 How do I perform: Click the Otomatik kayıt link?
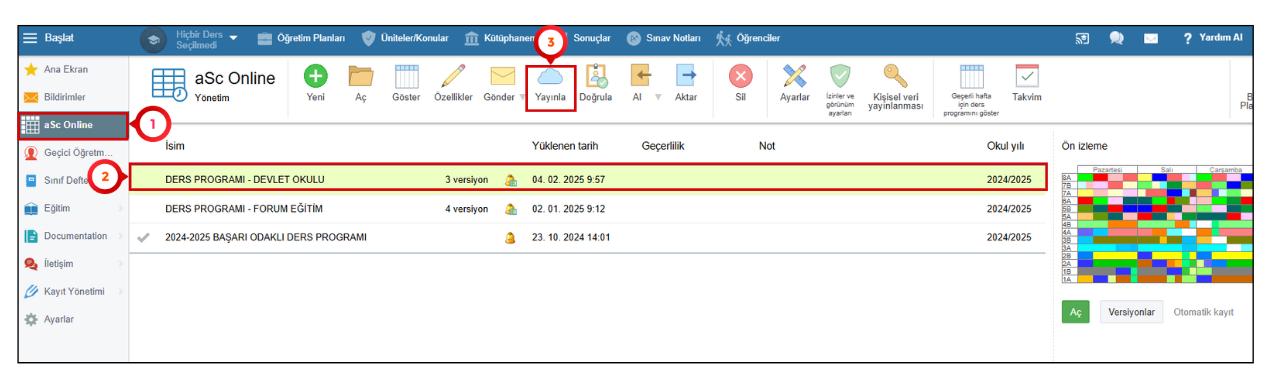tap(1203, 312)
